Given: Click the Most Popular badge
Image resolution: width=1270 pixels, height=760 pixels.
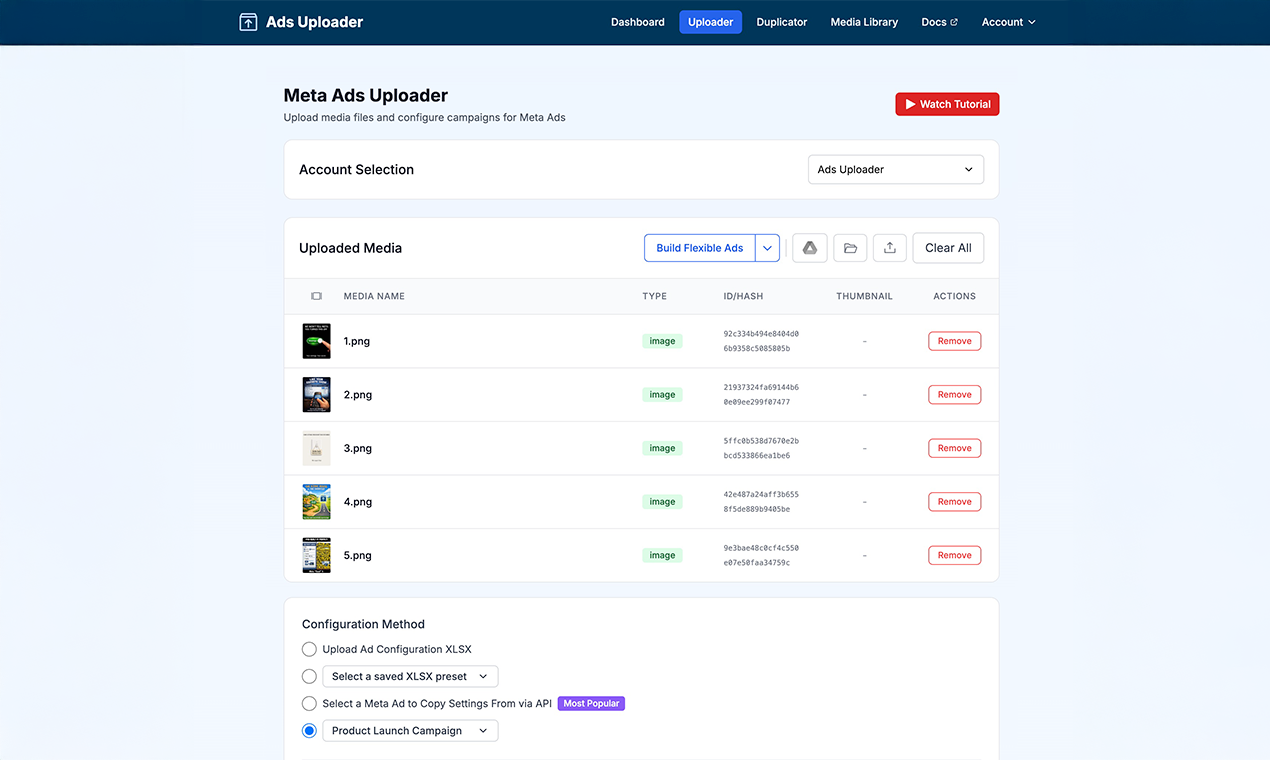Looking at the screenshot, I should coord(591,703).
